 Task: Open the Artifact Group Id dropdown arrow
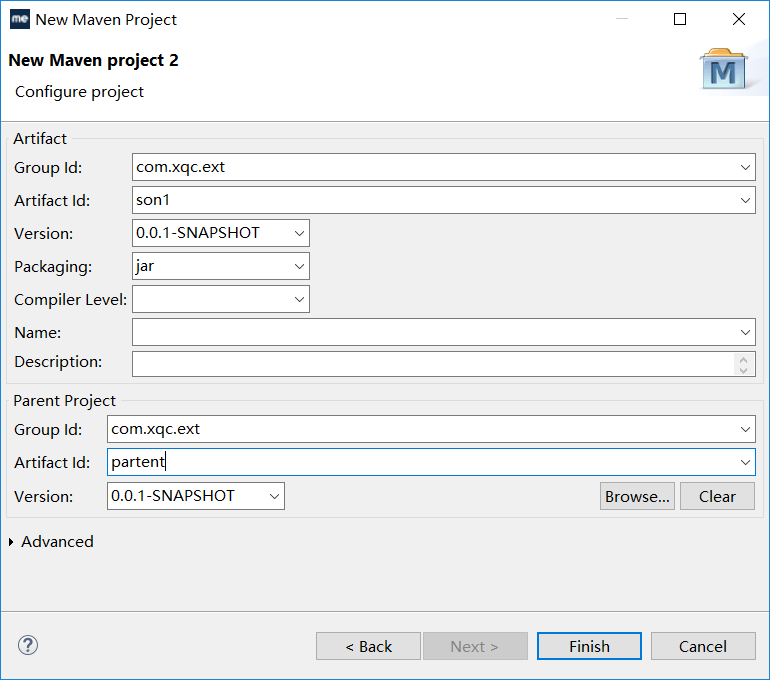coord(745,167)
